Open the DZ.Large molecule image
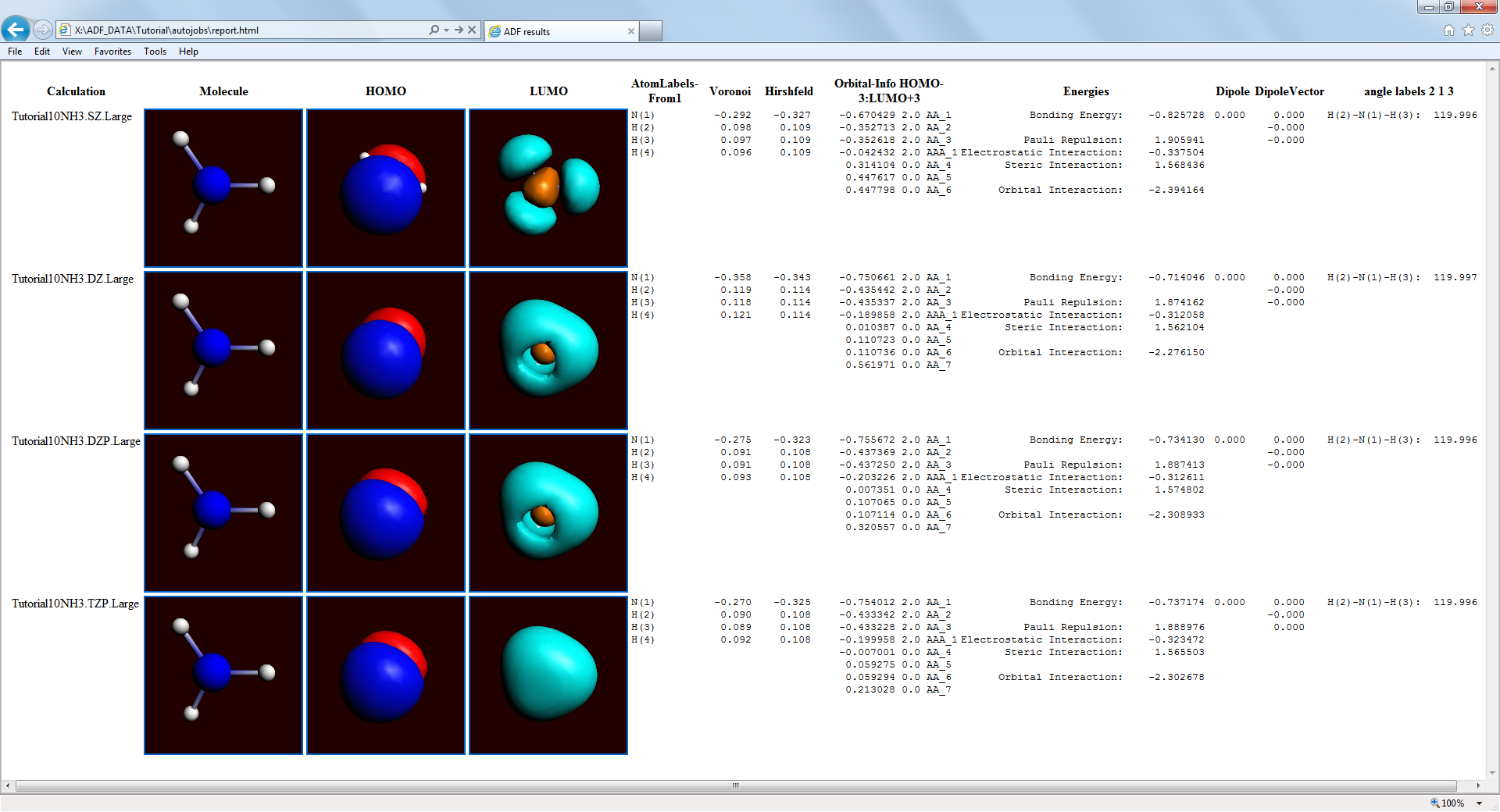Image resolution: width=1500 pixels, height=812 pixels. (223, 351)
